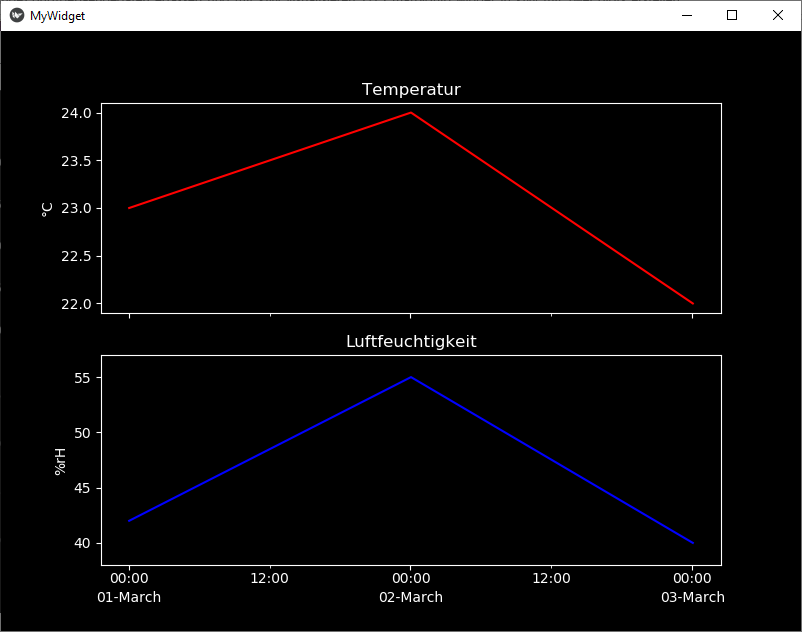Viewport: 802px width, 632px height.
Task: Click the Luftfeuchtigkeit chart title
Action: coord(411,341)
